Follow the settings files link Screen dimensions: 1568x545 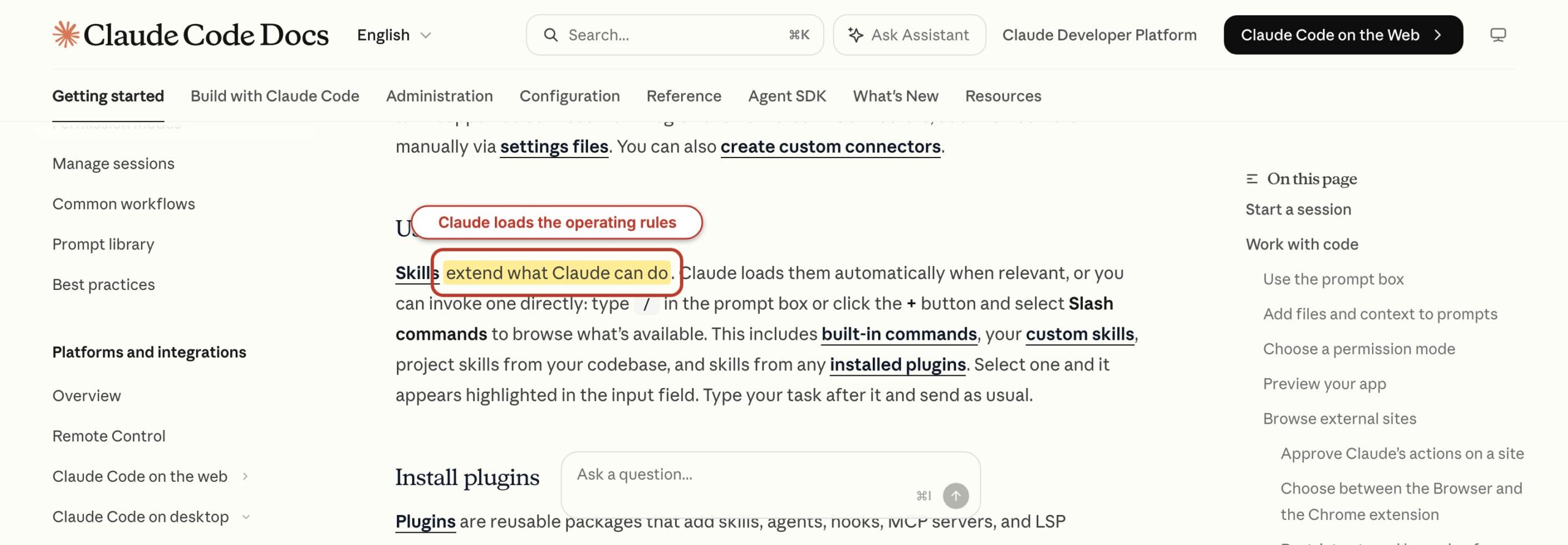(x=554, y=147)
